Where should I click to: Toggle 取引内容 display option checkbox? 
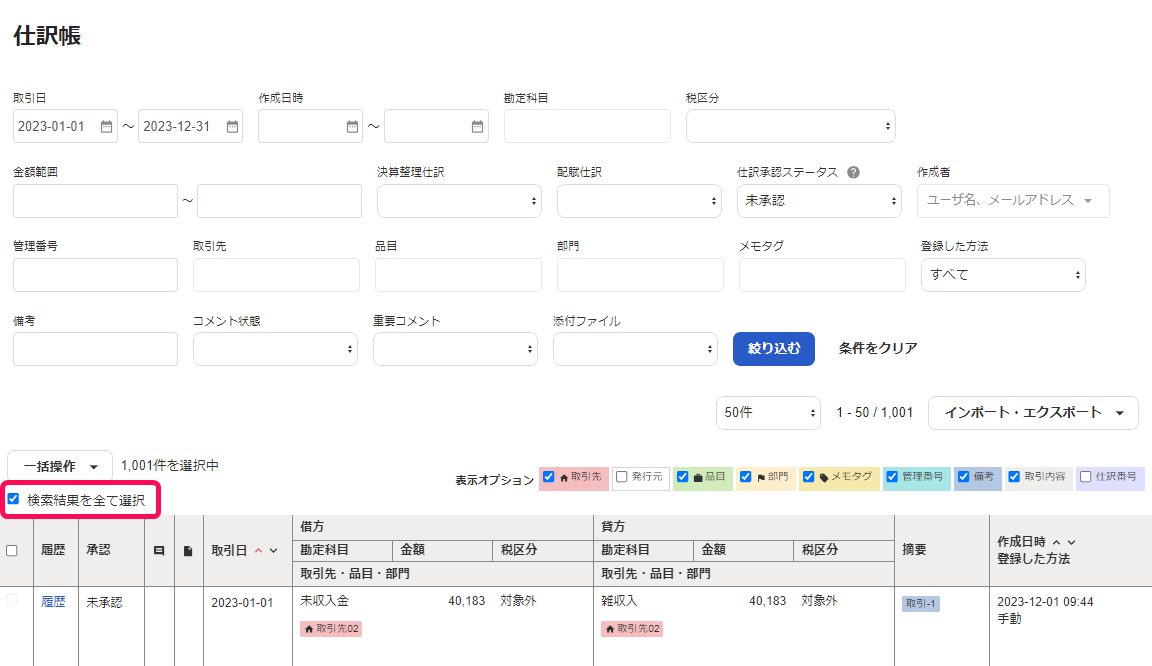click(1014, 476)
